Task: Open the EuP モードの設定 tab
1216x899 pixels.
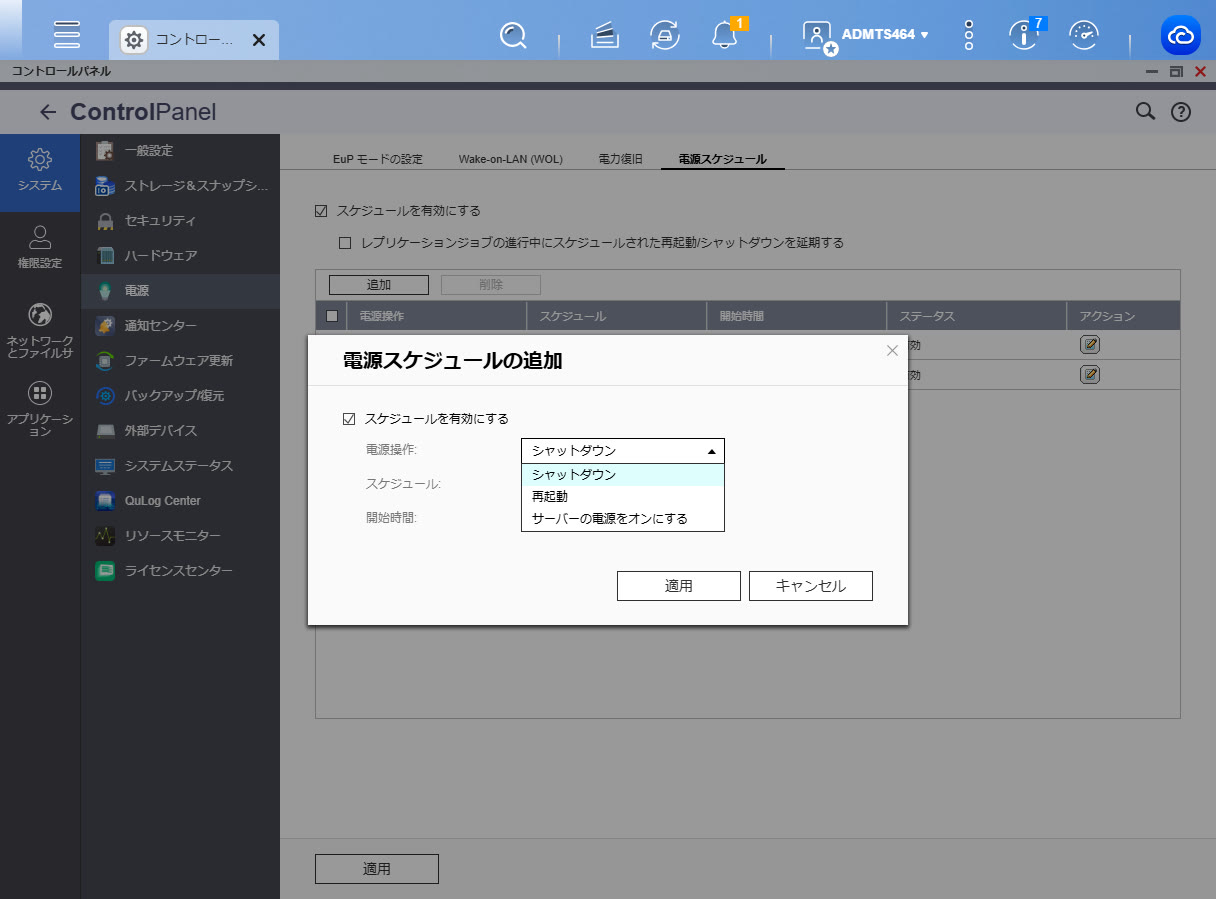Action: point(378,159)
